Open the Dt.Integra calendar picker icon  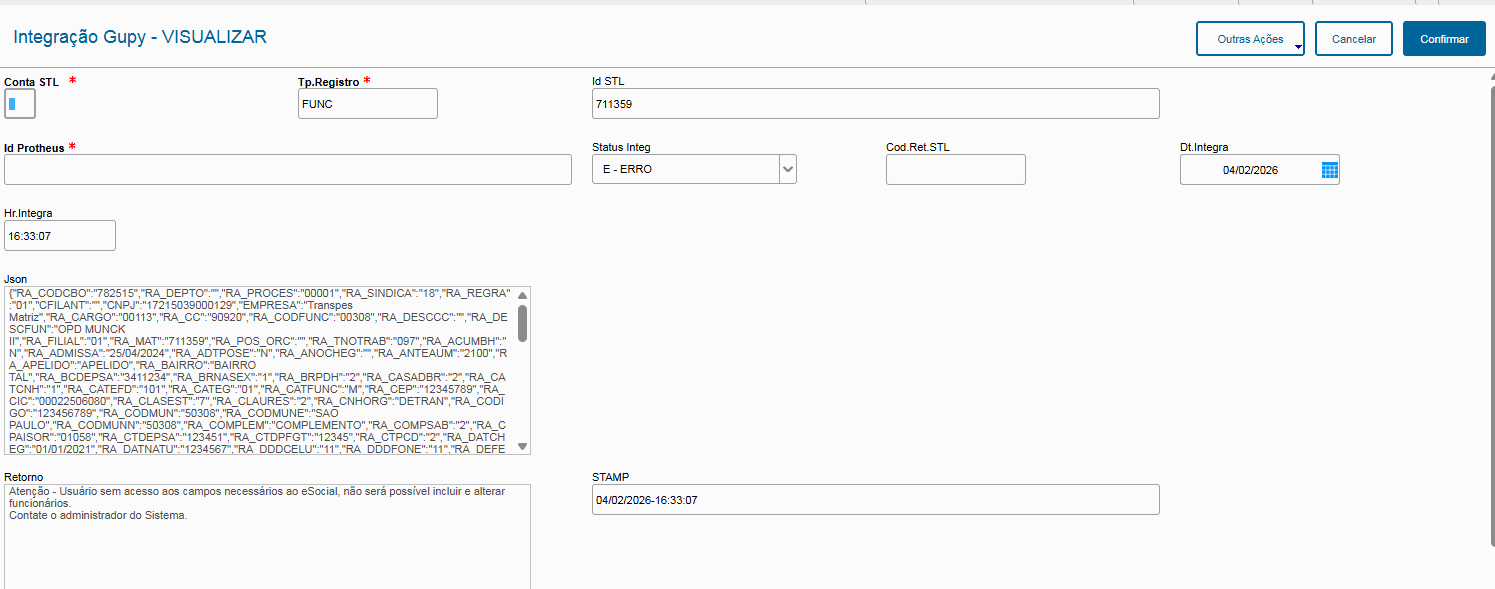pyautogui.click(x=1329, y=170)
